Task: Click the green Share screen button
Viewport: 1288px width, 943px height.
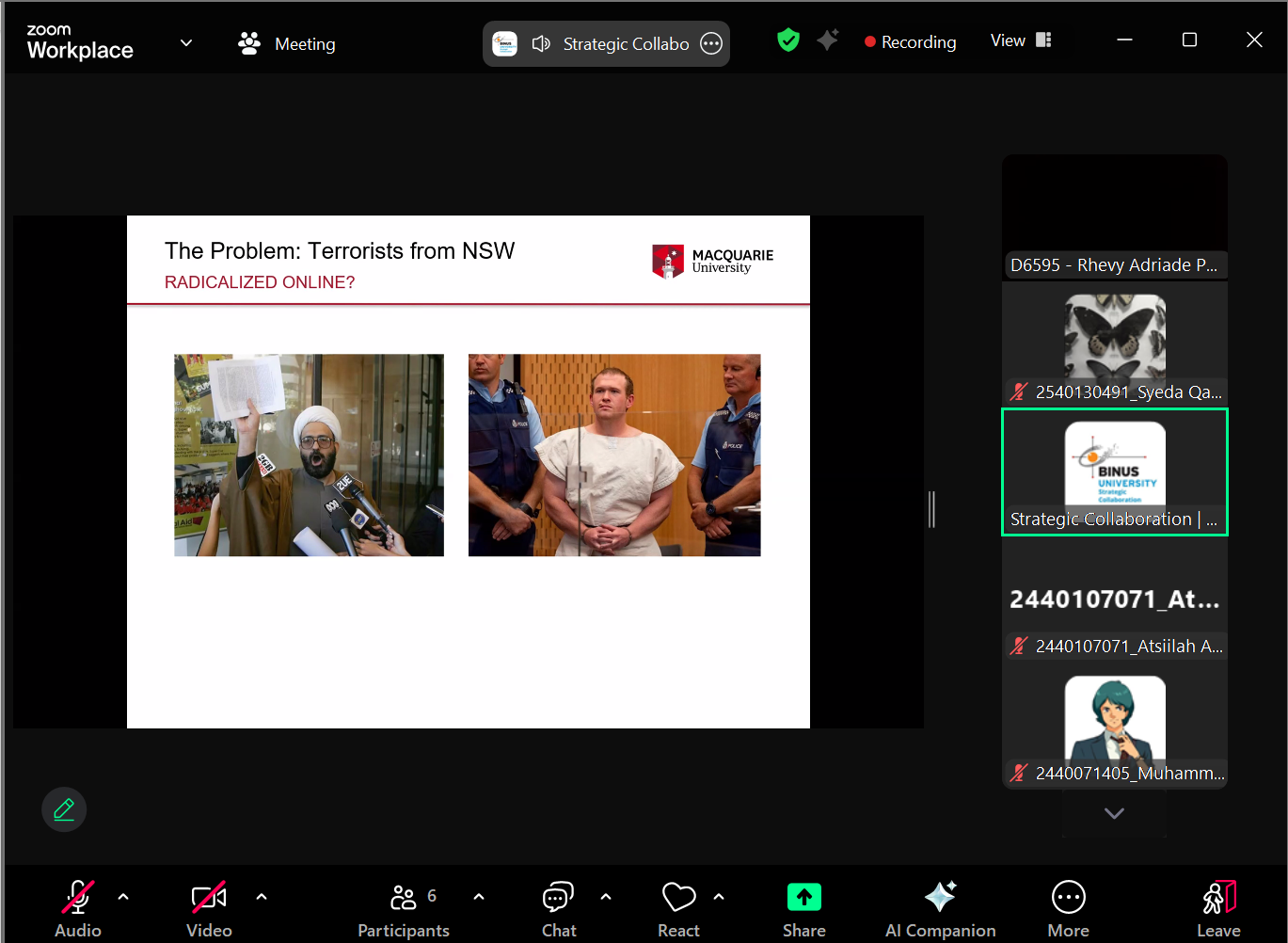Action: 803,909
